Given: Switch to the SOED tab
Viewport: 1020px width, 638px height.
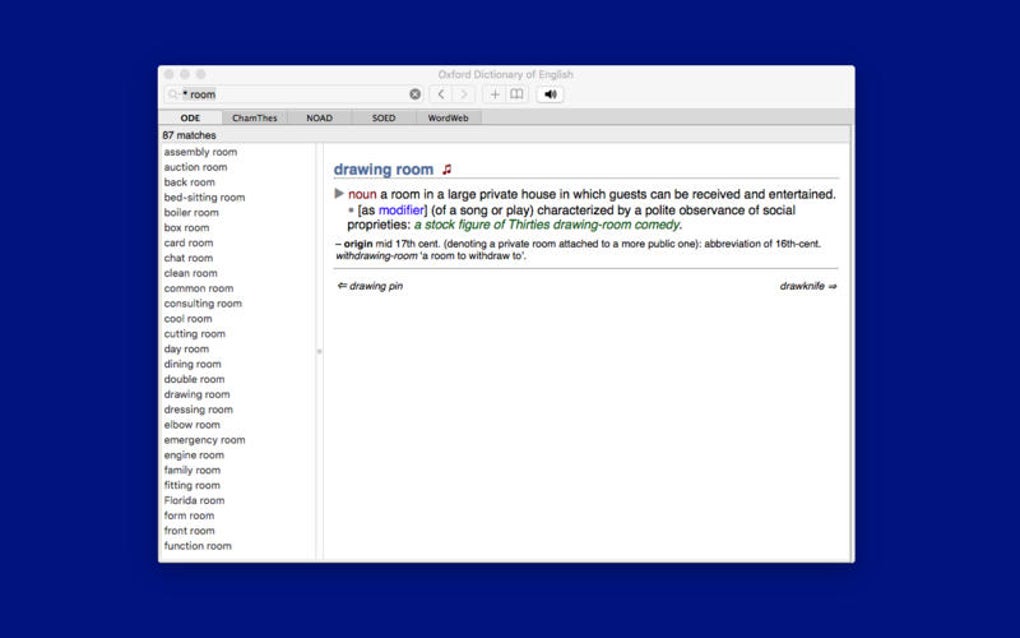Looking at the screenshot, I should click(384, 118).
